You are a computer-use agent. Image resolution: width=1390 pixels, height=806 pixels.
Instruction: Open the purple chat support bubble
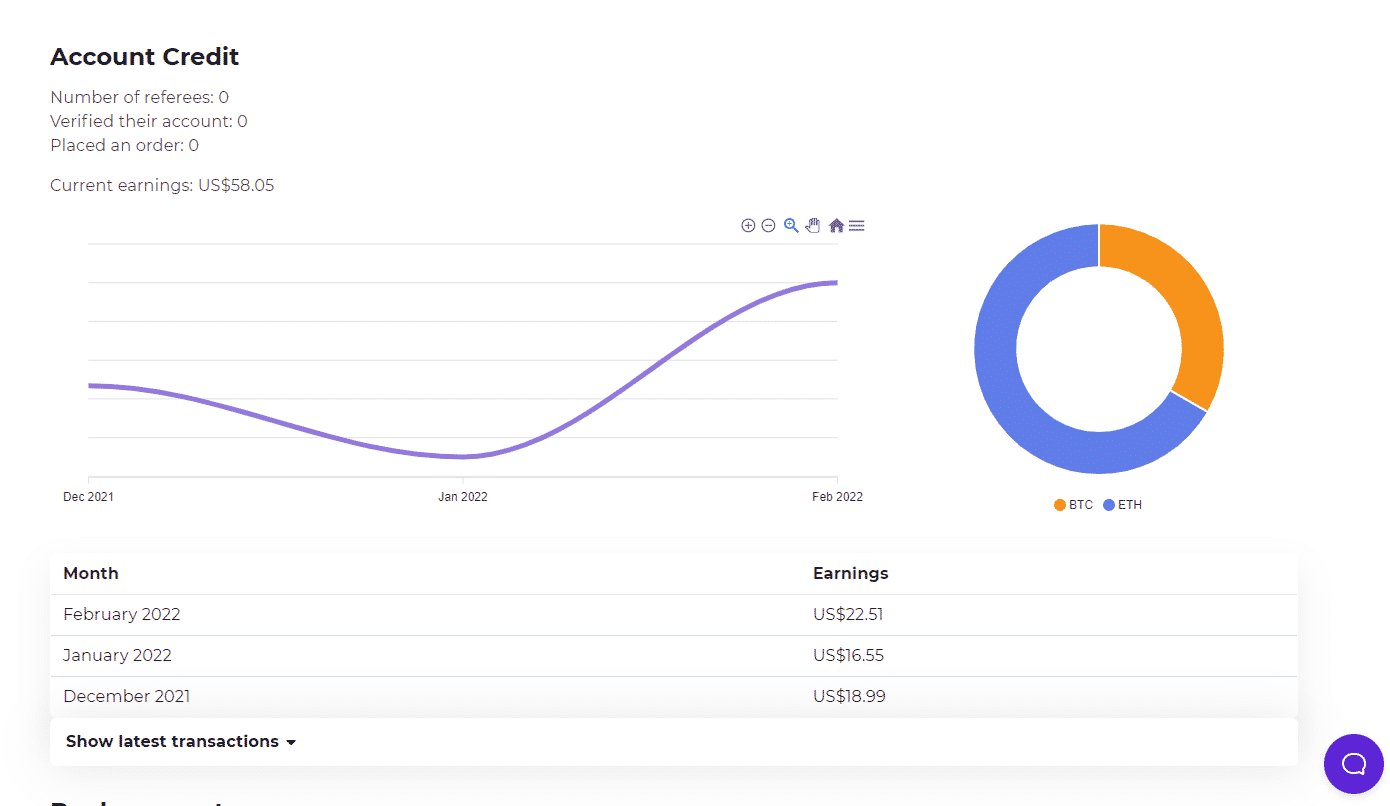point(1353,764)
